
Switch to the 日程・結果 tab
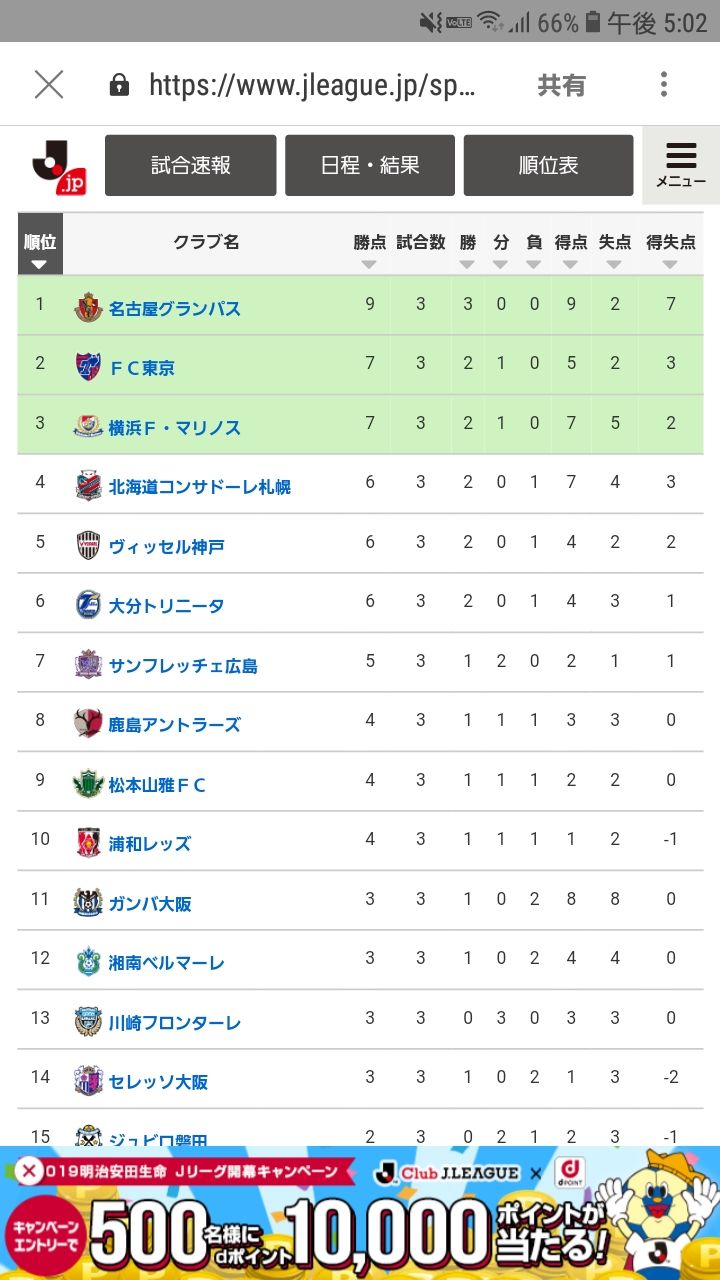click(x=370, y=166)
